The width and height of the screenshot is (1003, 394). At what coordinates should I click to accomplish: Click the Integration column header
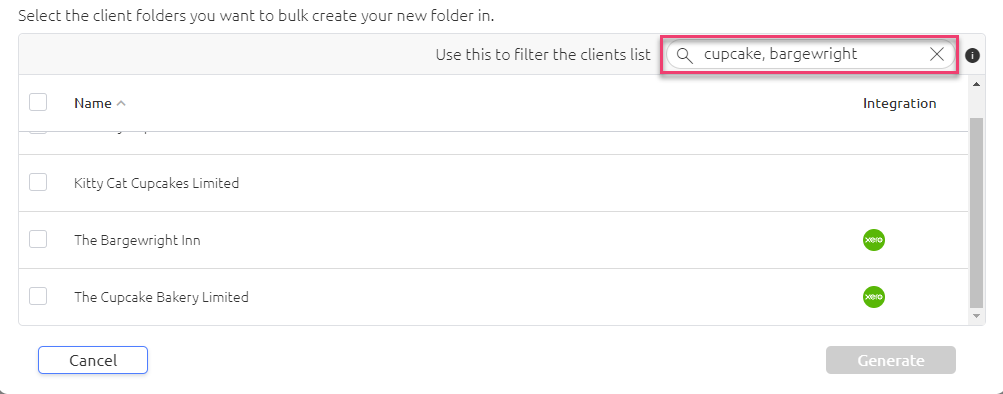[x=899, y=103]
